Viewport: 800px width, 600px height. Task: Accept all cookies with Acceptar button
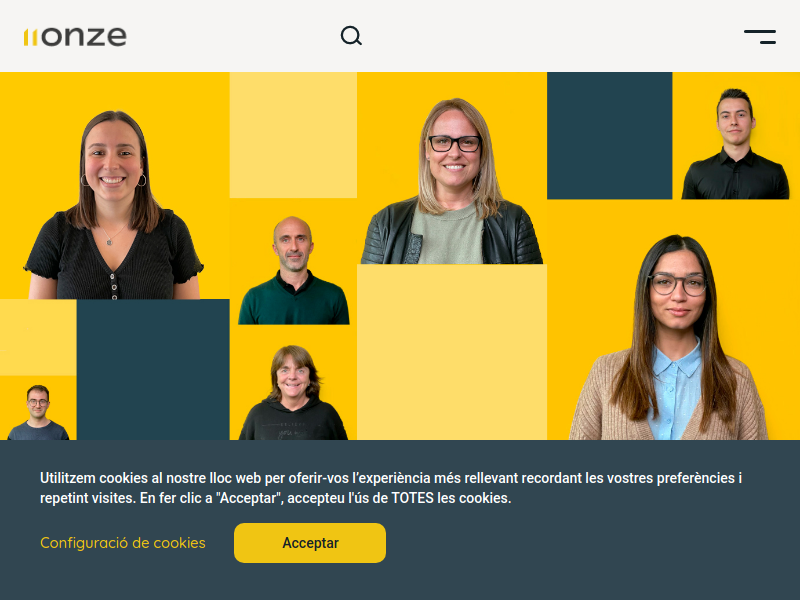coord(310,543)
